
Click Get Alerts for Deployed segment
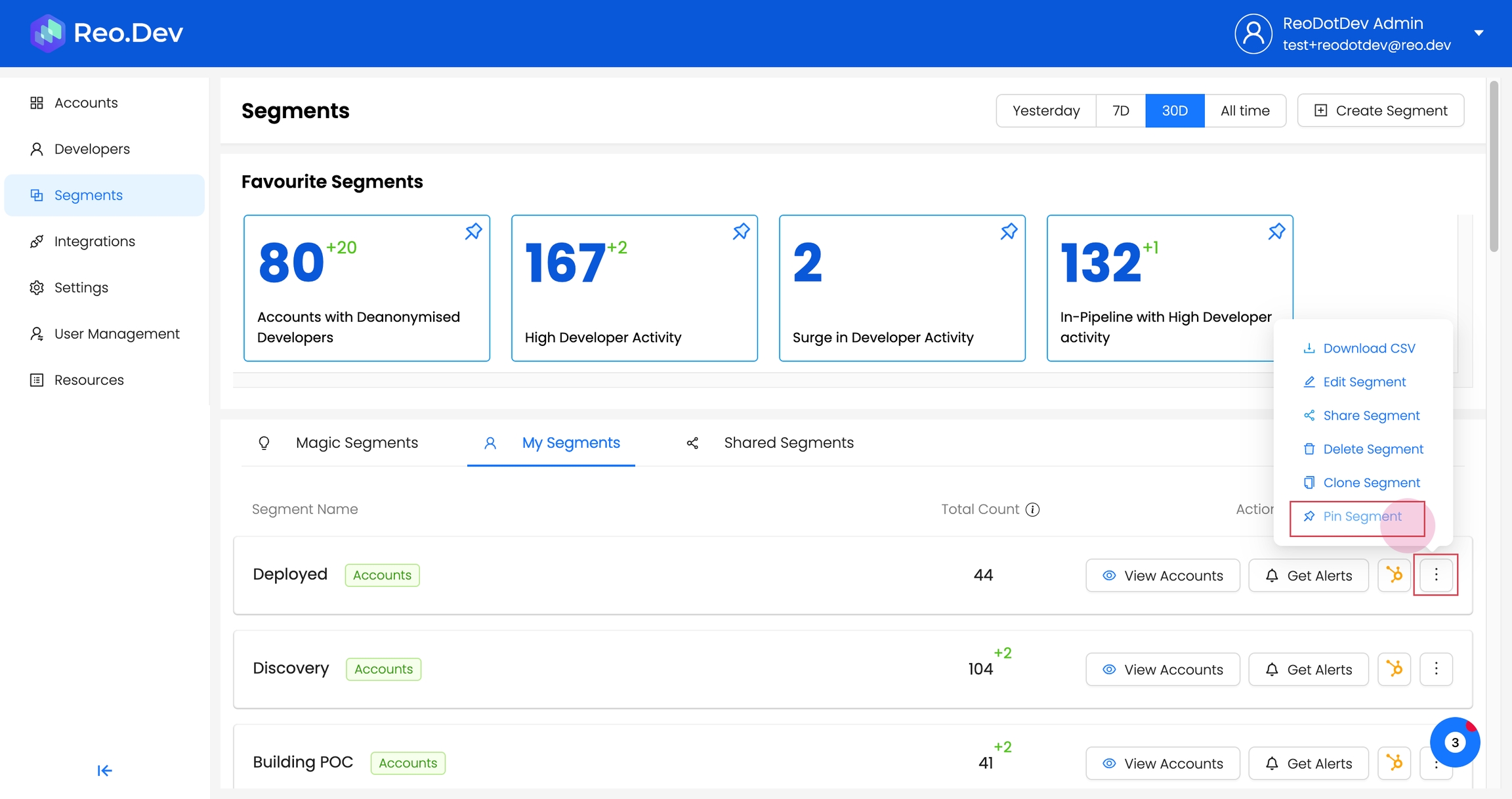1309,575
